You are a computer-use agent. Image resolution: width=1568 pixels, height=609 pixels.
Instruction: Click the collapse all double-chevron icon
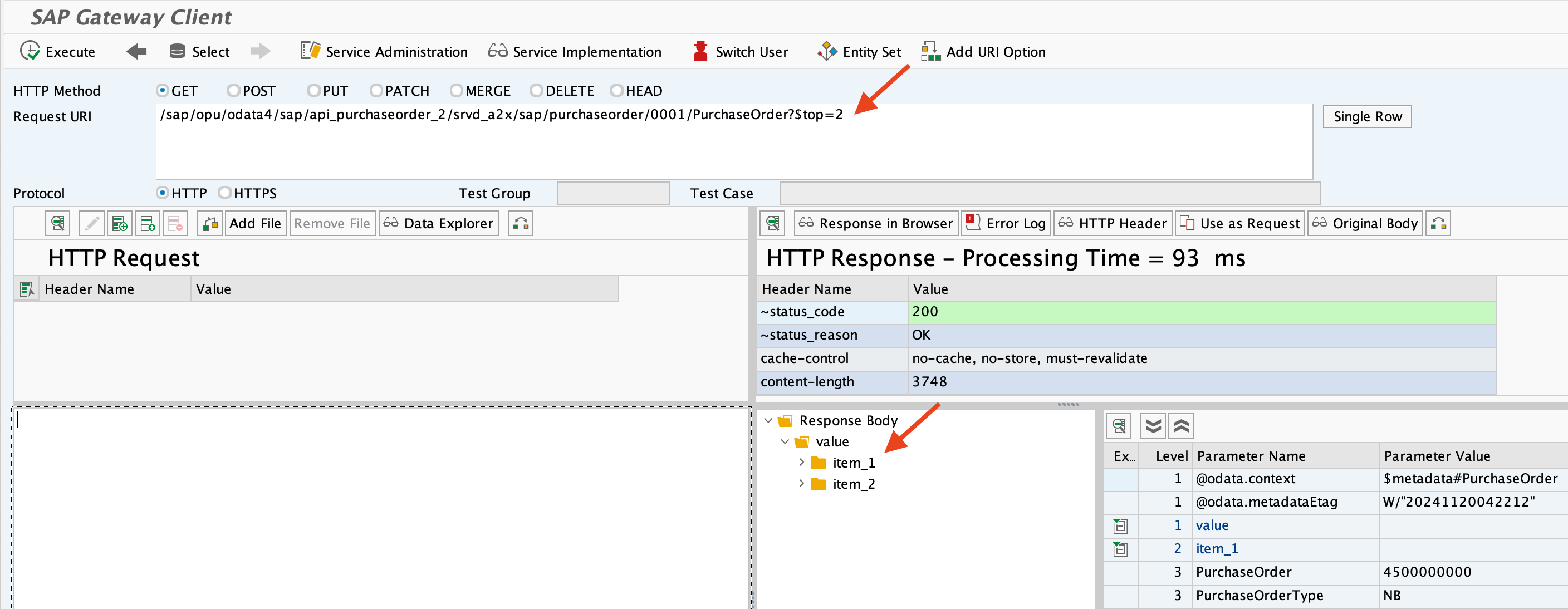1180,426
